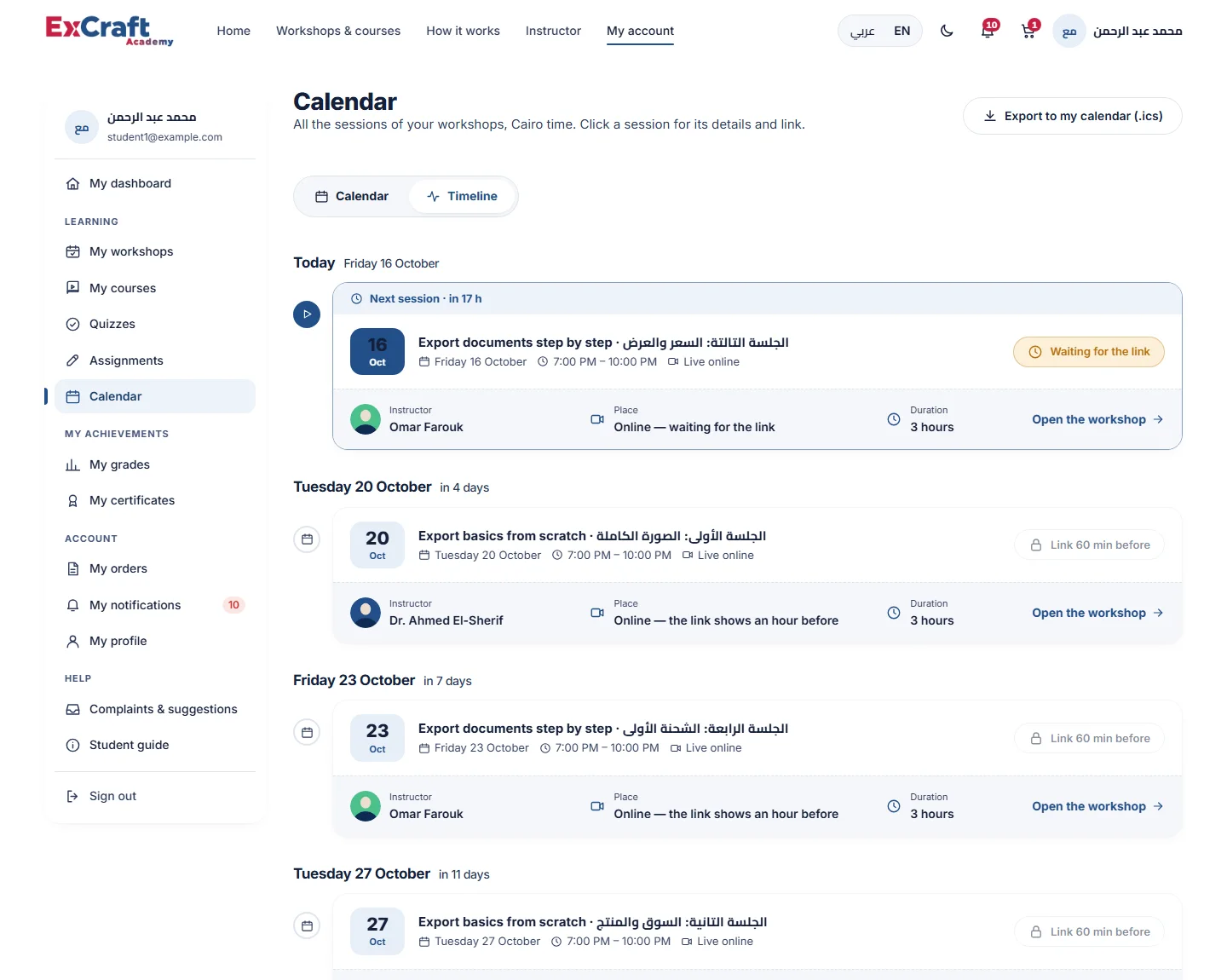
Task: Click Link 60 min before on 20 October
Action: click(x=1090, y=545)
